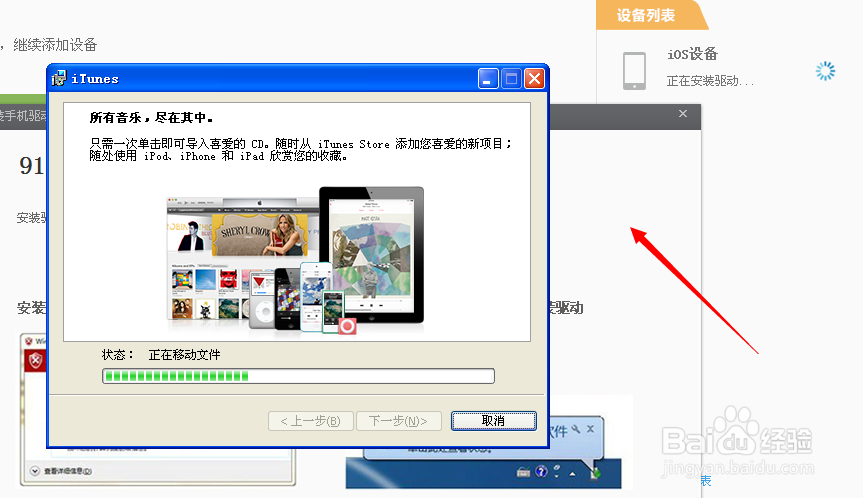Screen dimensions: 863x498
Task: Click the small Windows security shield icon
Action: [29, 341]
